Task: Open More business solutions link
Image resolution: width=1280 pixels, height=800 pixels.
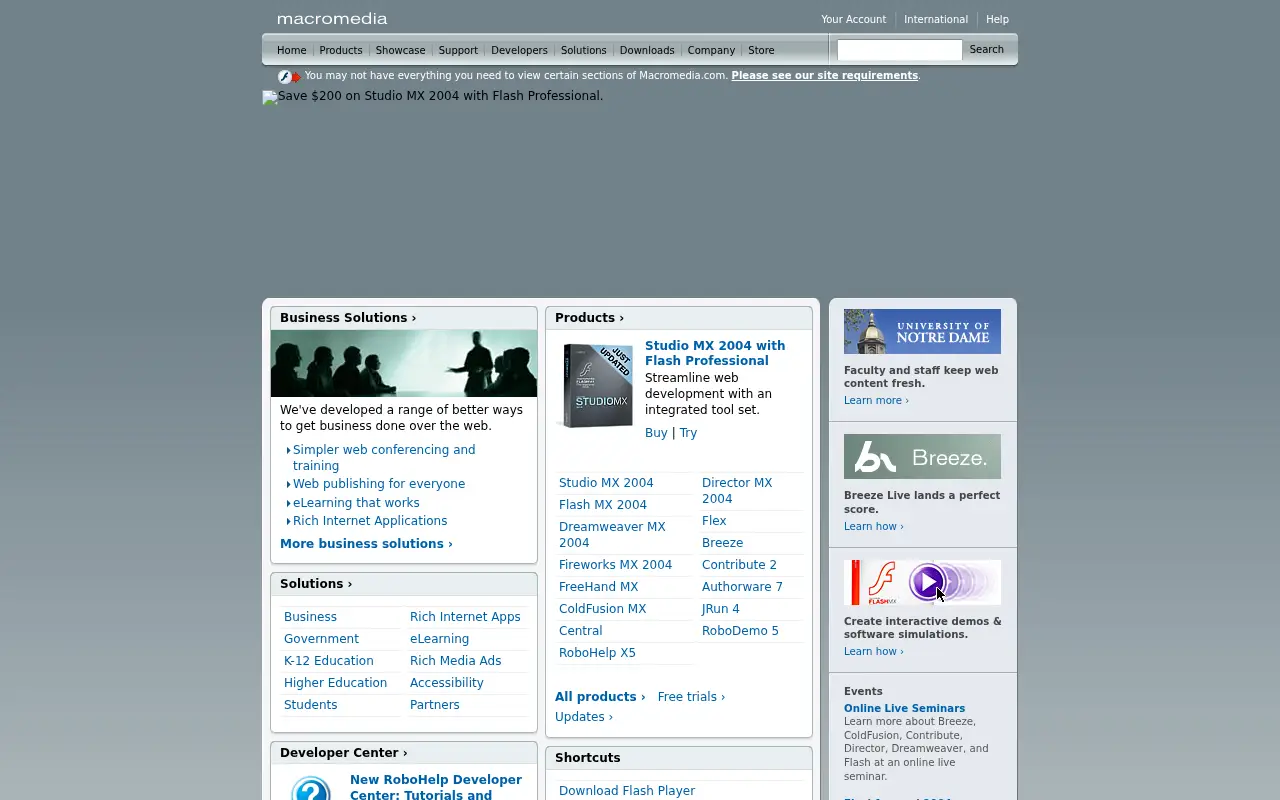Action: click(x=366, y=544)
